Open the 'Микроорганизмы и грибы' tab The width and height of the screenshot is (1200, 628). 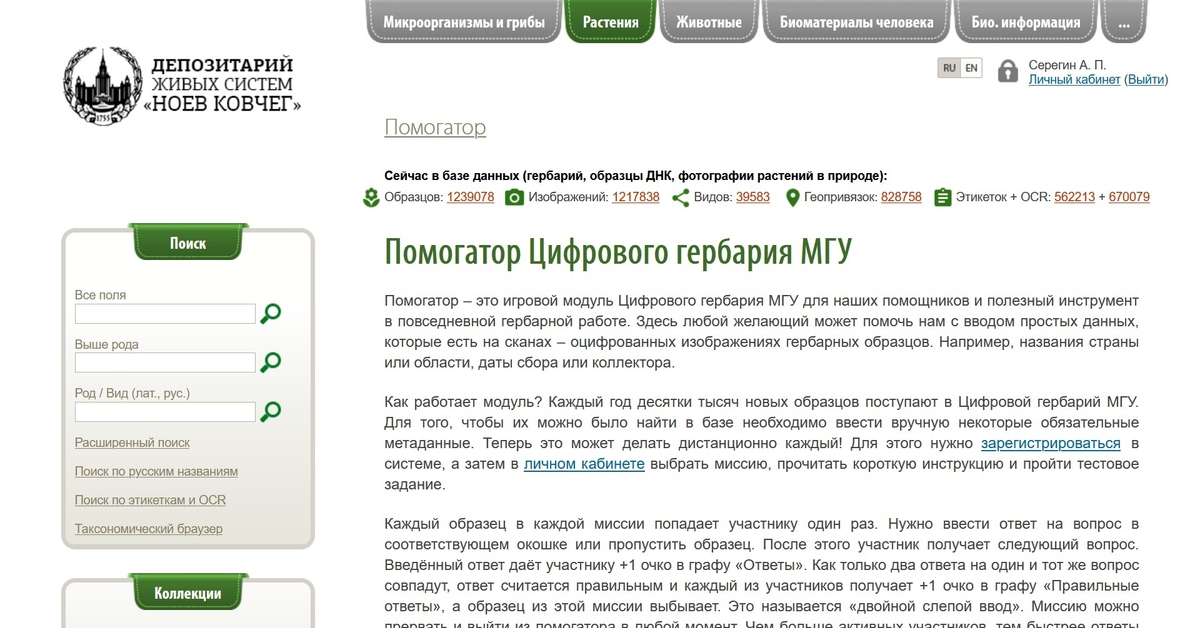point(463,21)
